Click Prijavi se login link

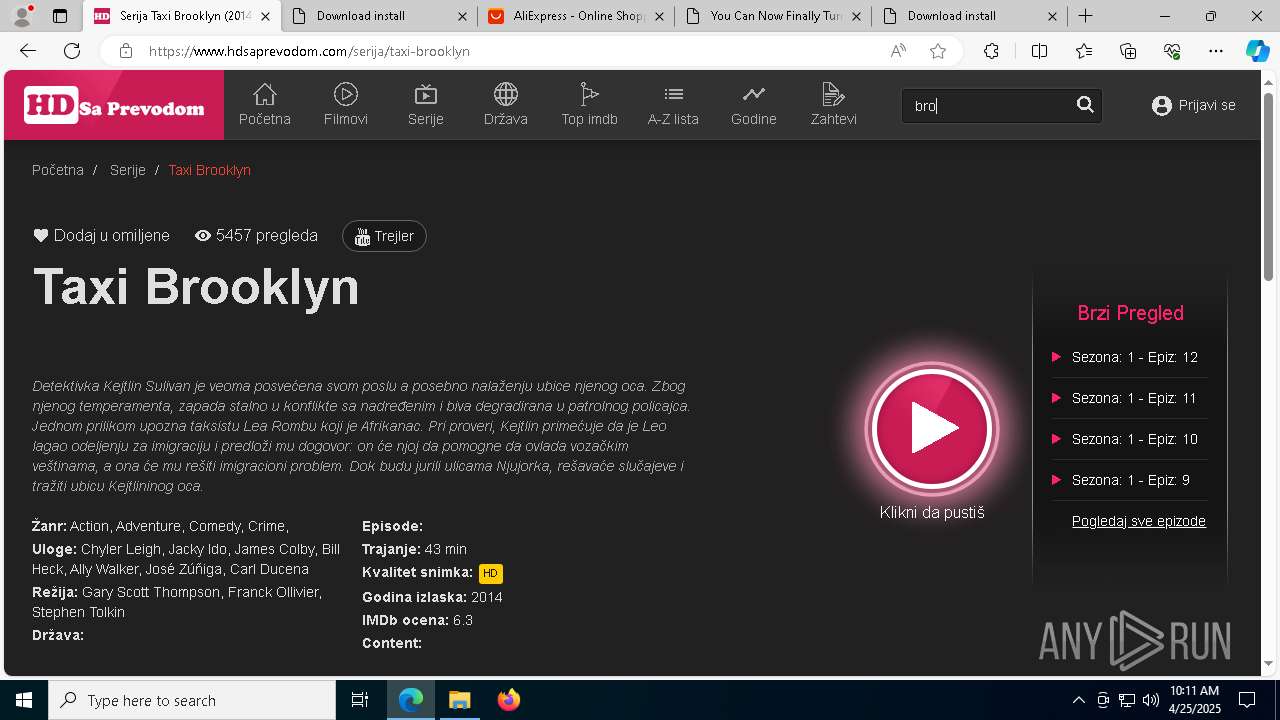pos(1194,105)
